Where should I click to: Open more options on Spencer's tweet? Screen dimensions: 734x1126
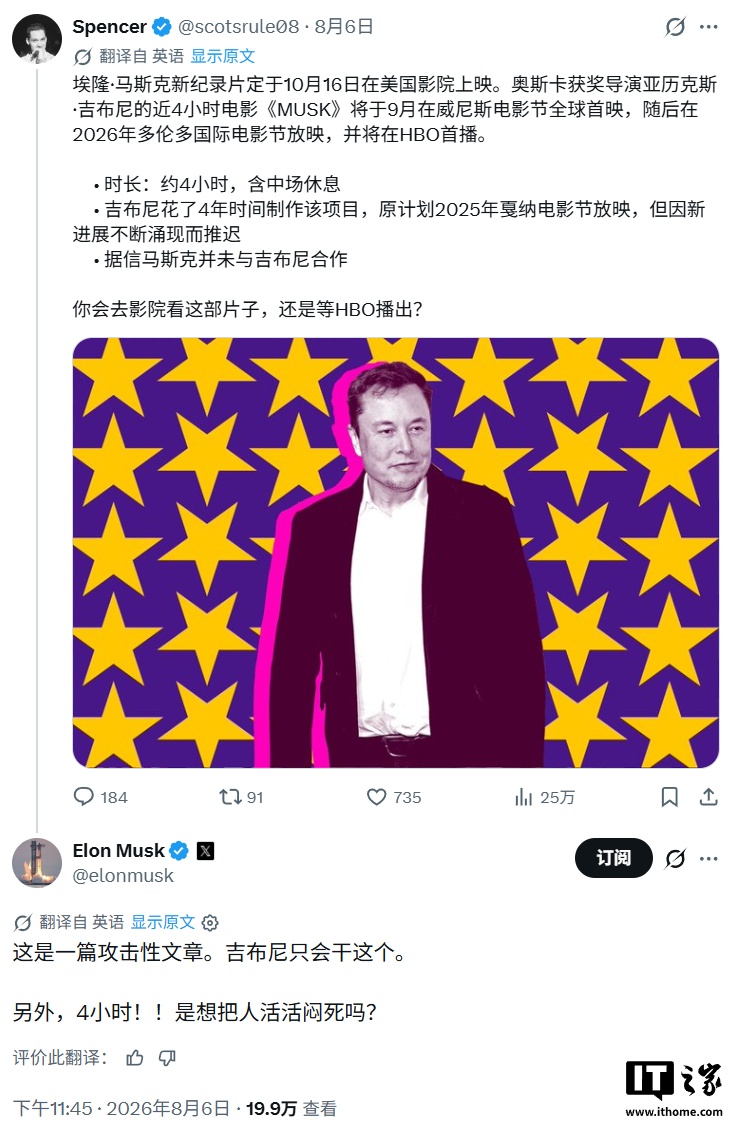708,27
